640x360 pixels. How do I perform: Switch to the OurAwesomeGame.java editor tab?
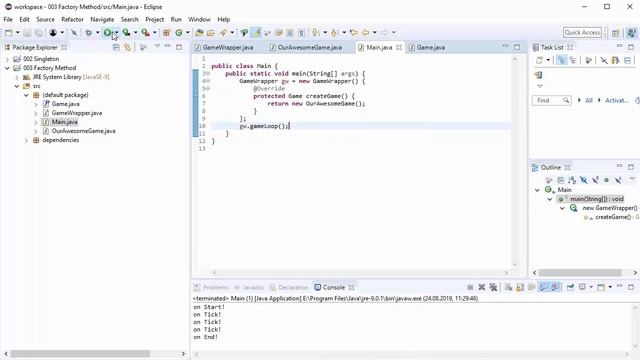[x=309, y=47]
